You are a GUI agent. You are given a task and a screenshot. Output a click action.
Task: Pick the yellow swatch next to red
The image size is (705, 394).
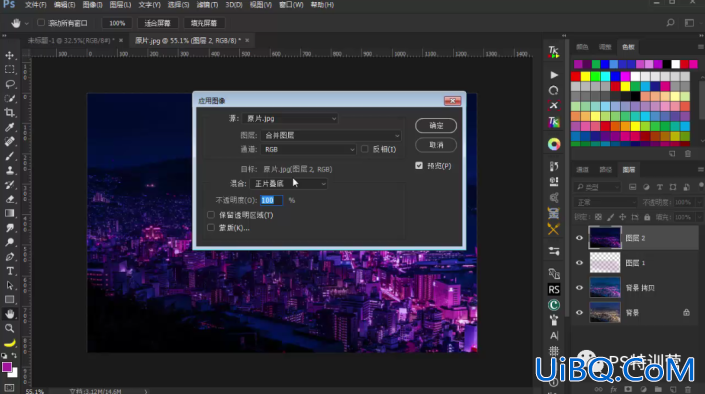[585, 76]
